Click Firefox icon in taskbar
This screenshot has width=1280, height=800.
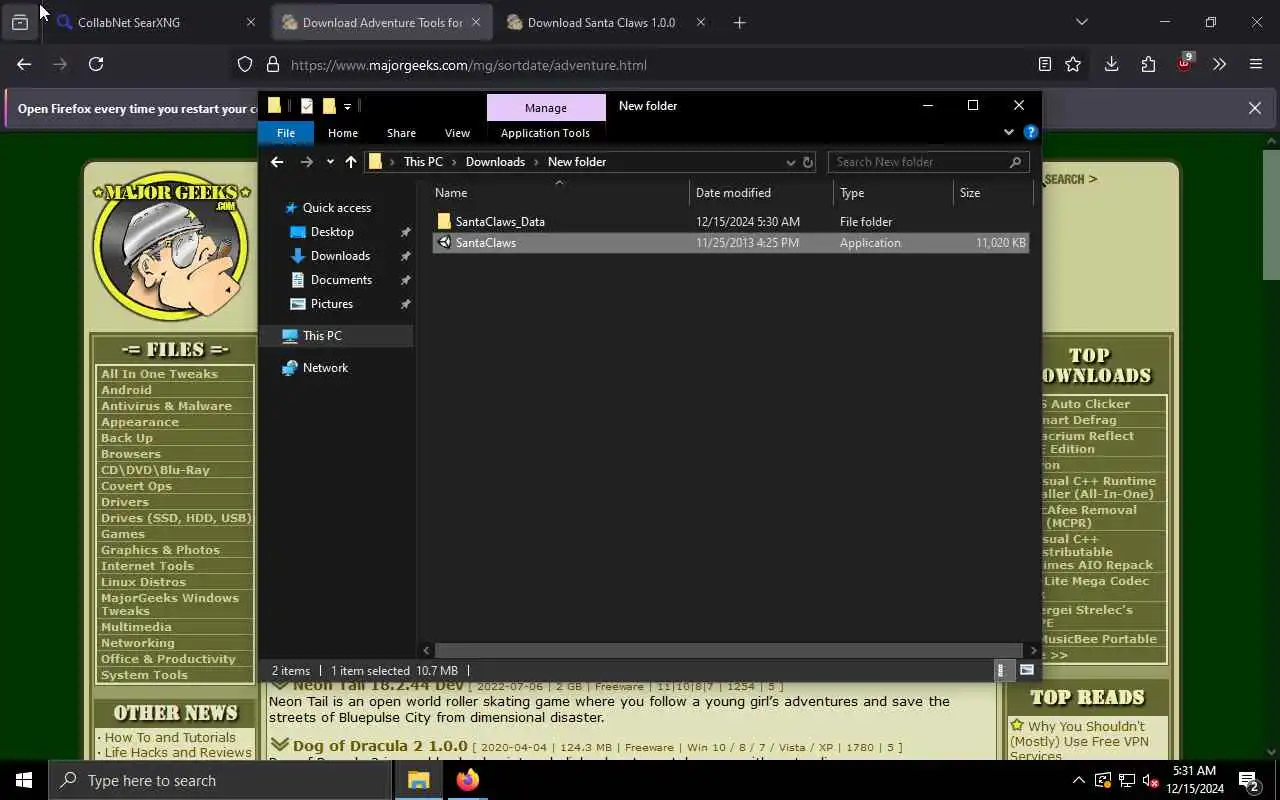point(467,780)
